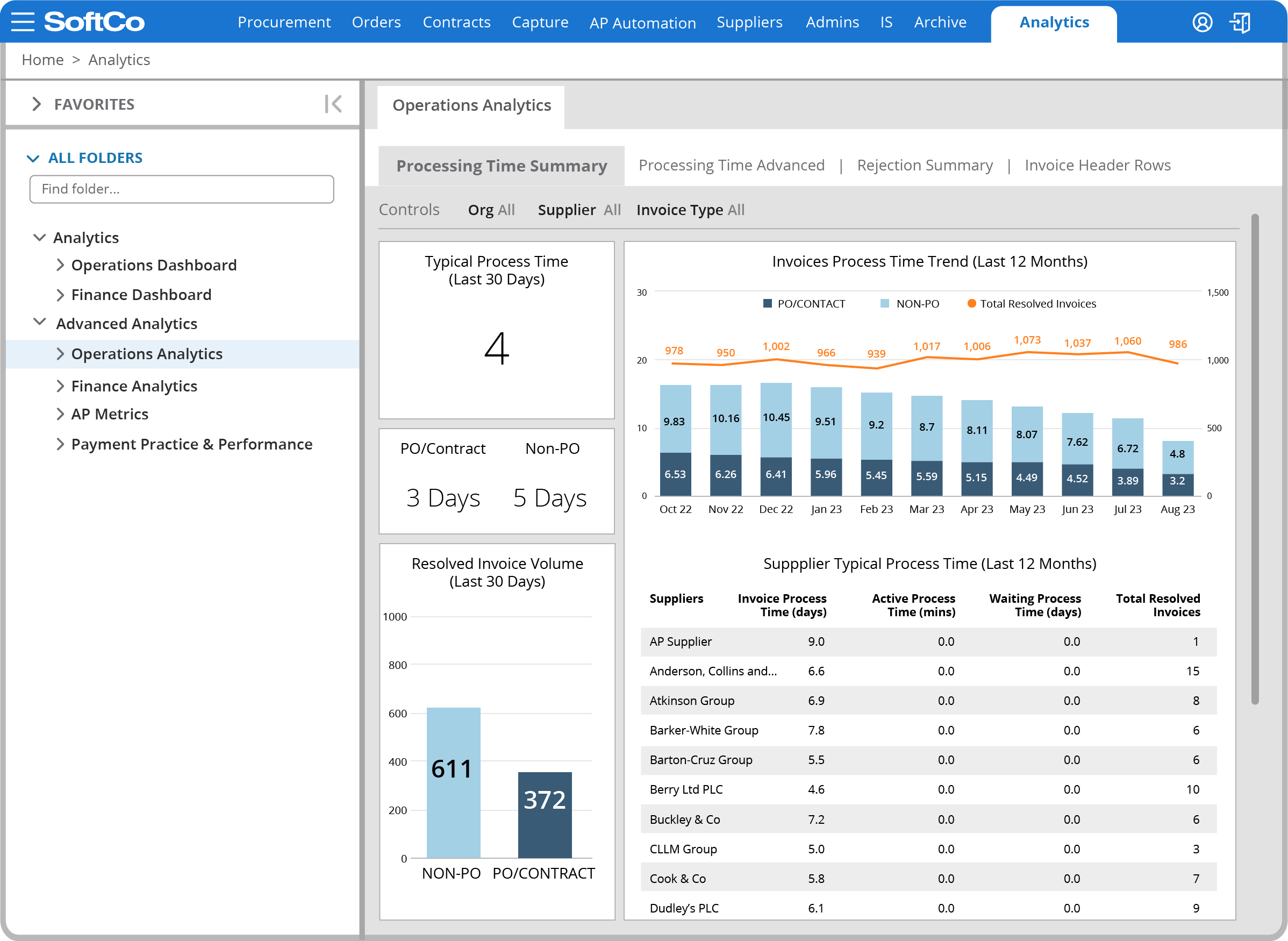
Task: Collapse the sidebar panel icon
Action: click(333, 104)
